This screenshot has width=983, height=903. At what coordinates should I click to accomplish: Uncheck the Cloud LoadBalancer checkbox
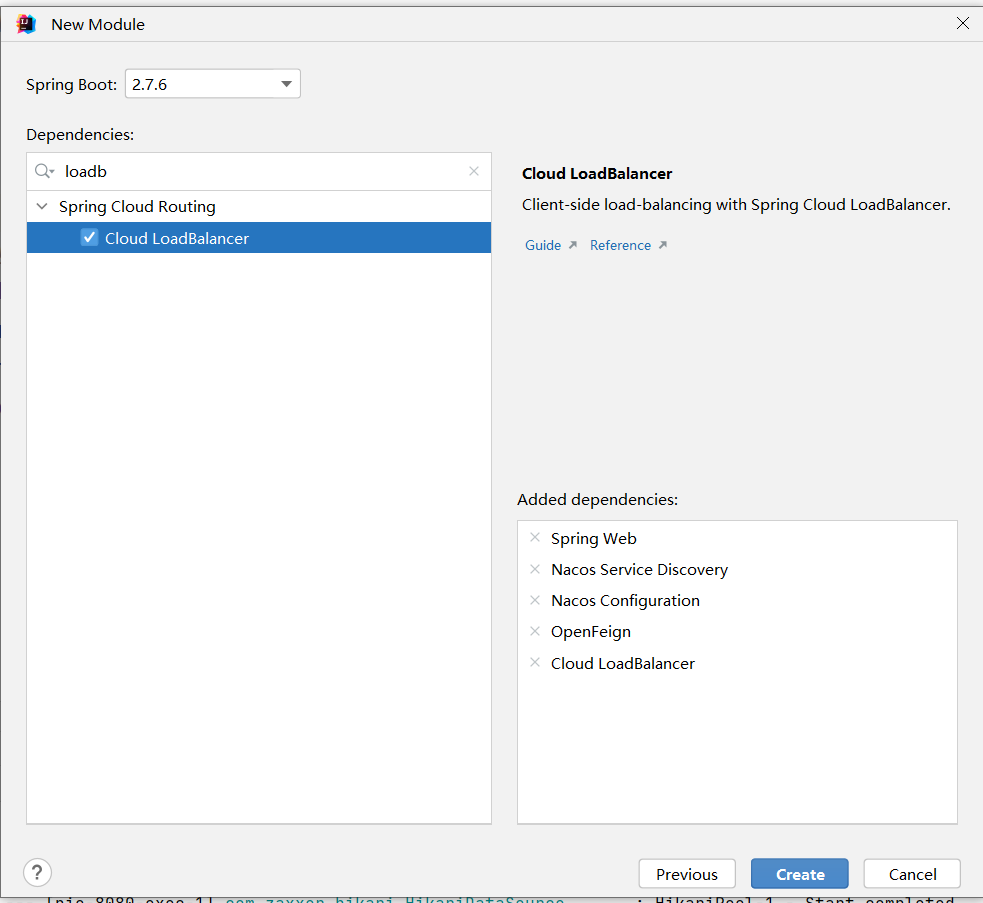(x=90, y=238)
